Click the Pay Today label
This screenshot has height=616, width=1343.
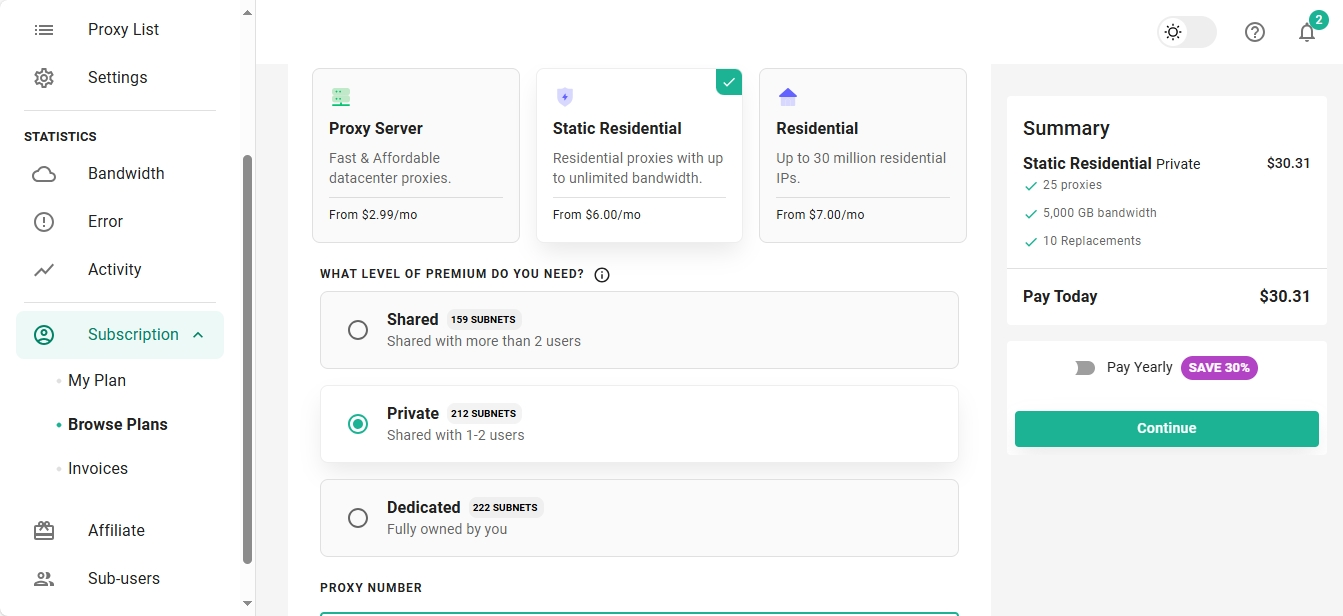click(x=1060, y=296)
